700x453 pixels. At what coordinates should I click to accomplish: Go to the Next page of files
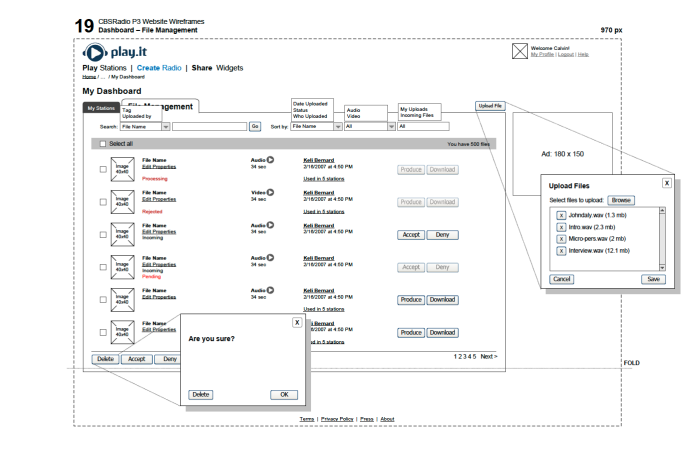tap(489, 357)
